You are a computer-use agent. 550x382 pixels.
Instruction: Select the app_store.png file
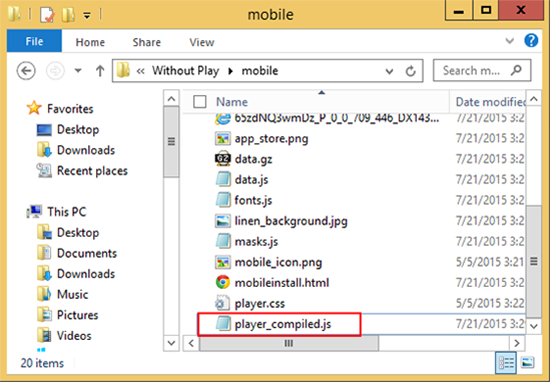(x=271, y=139)
